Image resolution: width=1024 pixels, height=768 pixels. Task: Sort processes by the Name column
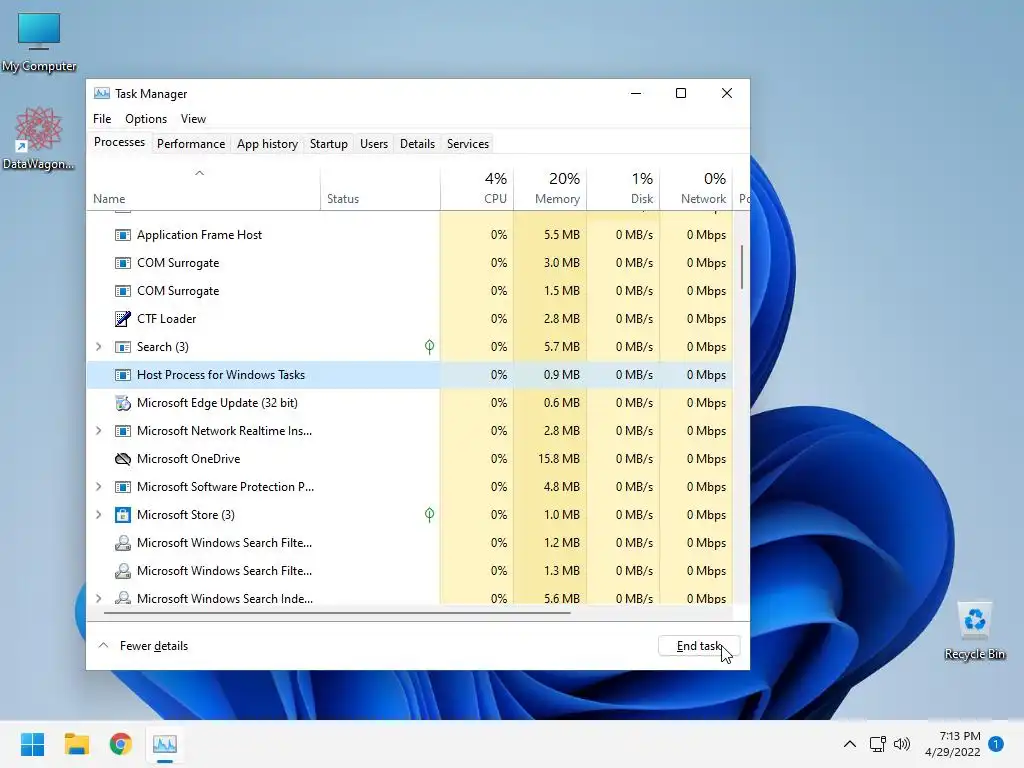tap(202, 189)
